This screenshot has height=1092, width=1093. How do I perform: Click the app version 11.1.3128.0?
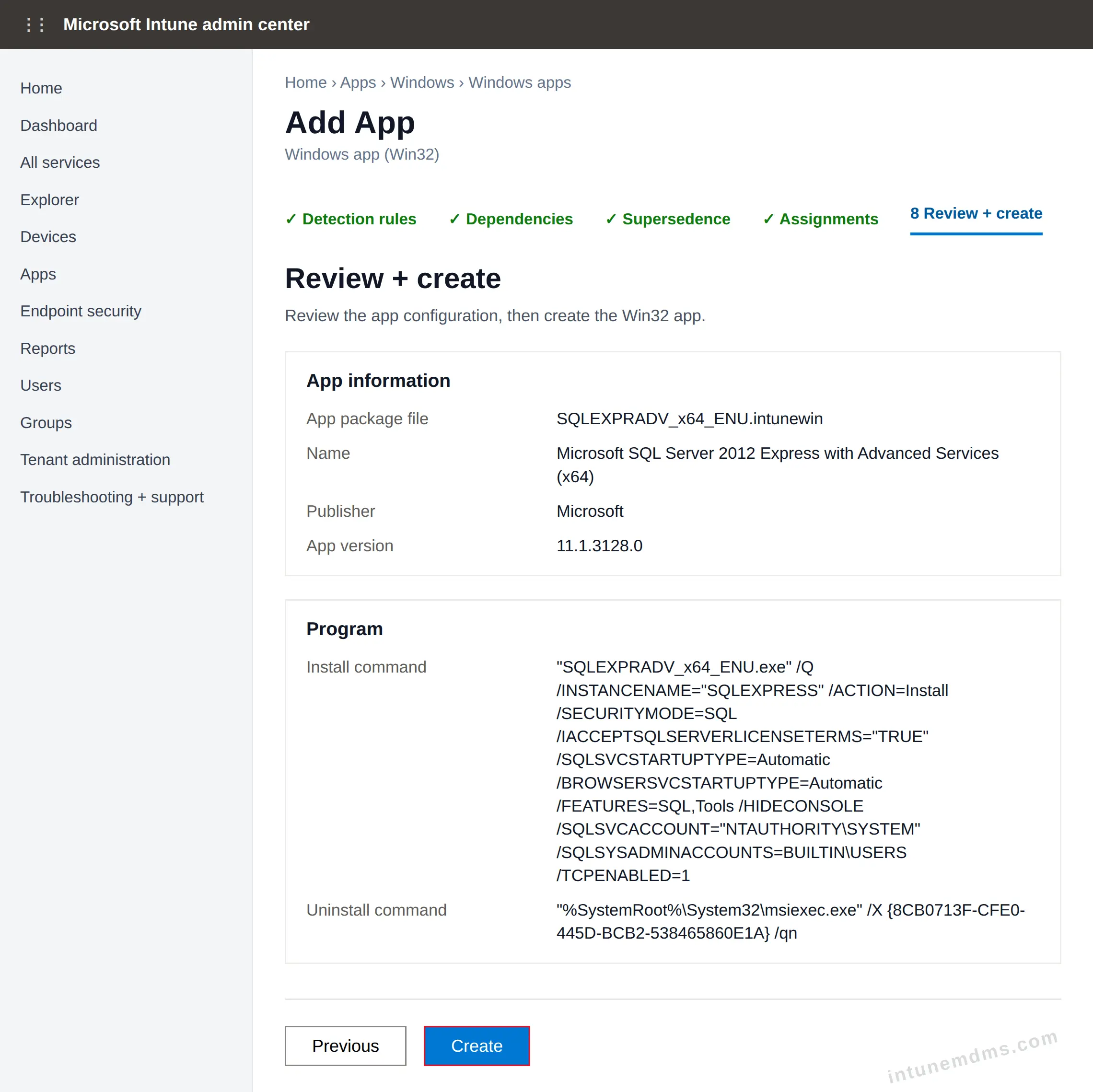(x=600, y=546)
